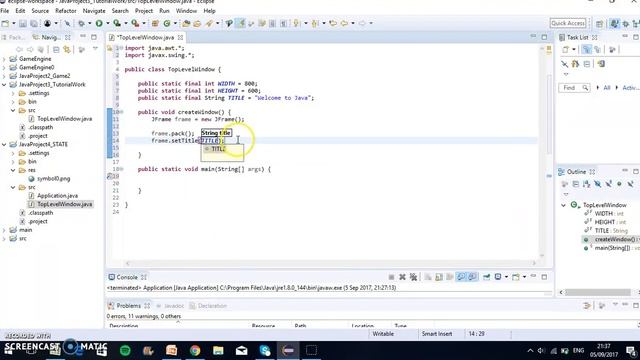This screenshot has height=360, width=640.
Task: Open the Skype icon in taskbar
Action: click(x=265, y=350)
